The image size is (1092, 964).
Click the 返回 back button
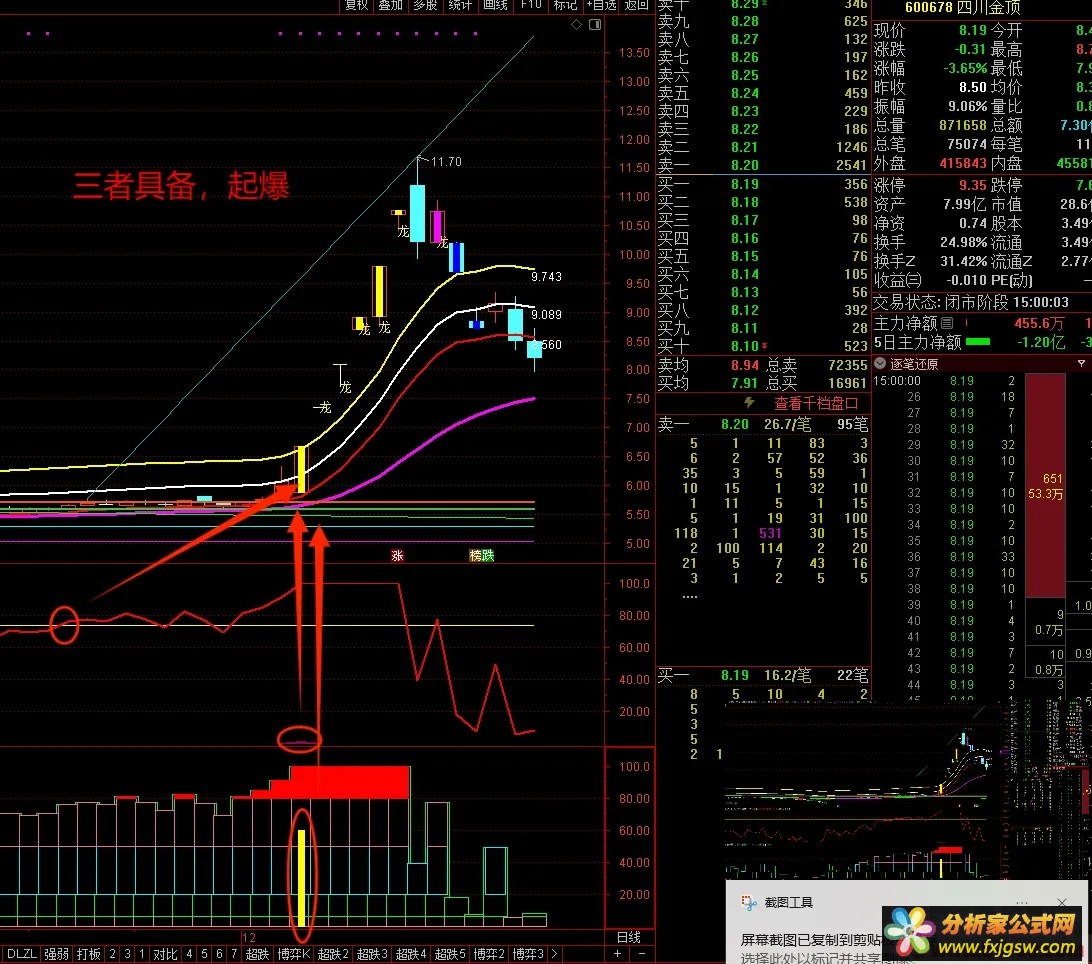(637, 6)
